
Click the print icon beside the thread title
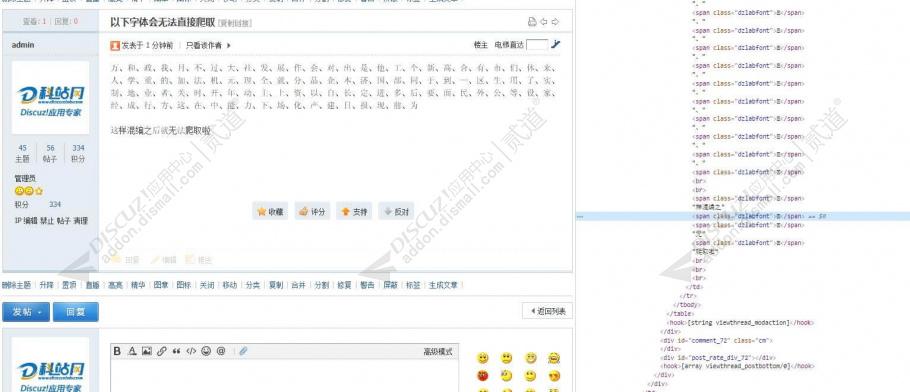532,22
